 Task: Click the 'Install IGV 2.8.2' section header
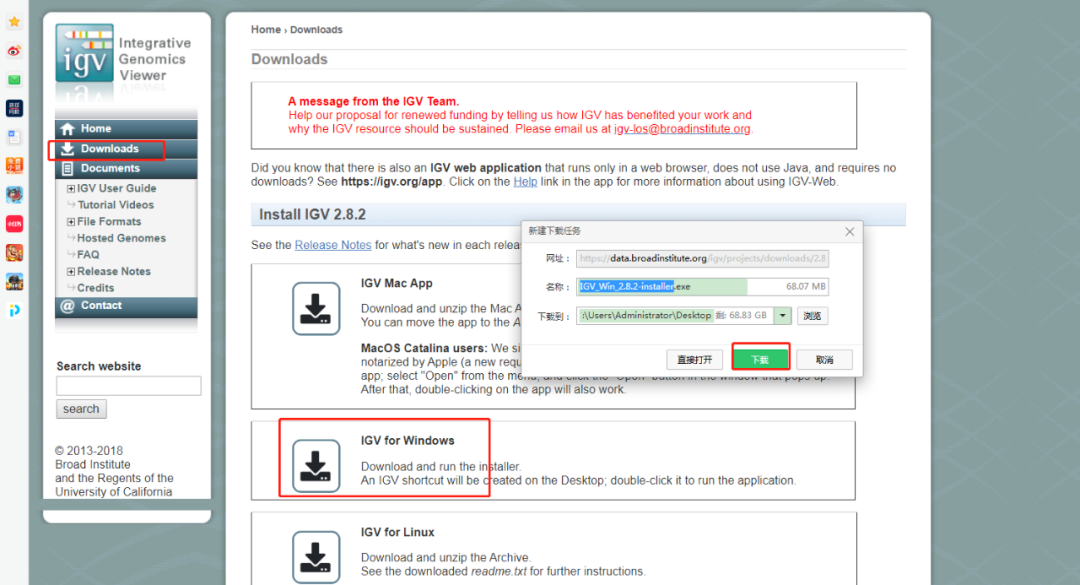click(578, 214)
